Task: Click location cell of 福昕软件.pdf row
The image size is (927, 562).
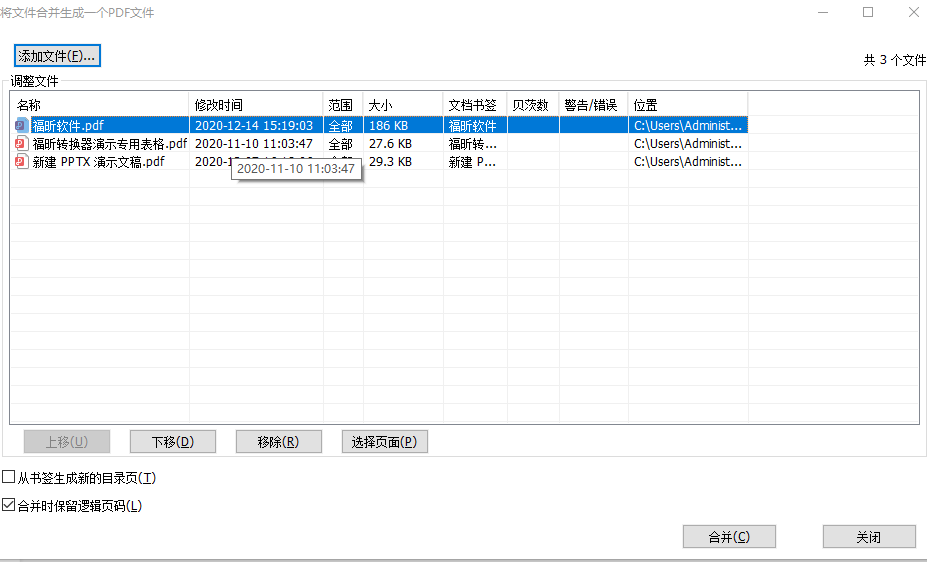Action: click(688, 125)
